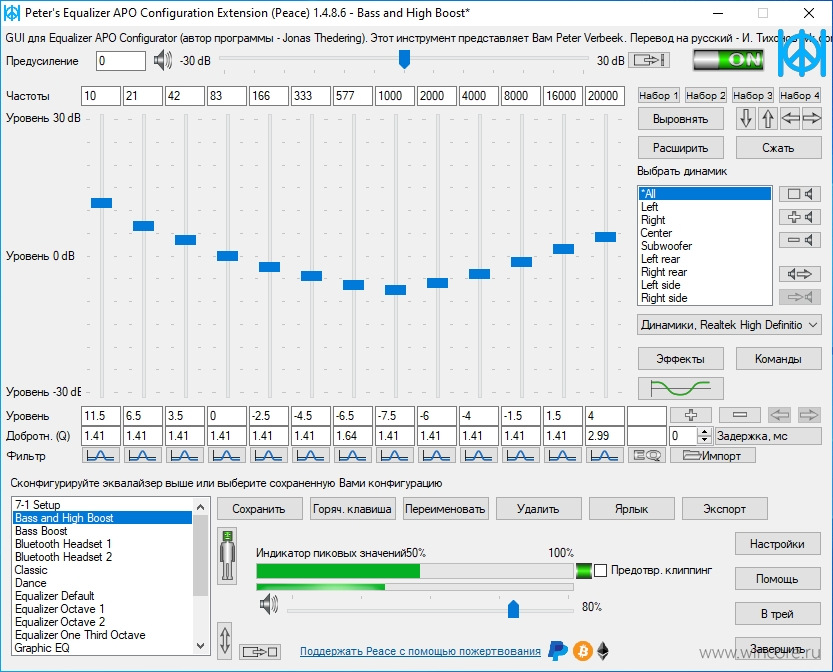Shift all gains up with up arrow

tap(768, 118)
